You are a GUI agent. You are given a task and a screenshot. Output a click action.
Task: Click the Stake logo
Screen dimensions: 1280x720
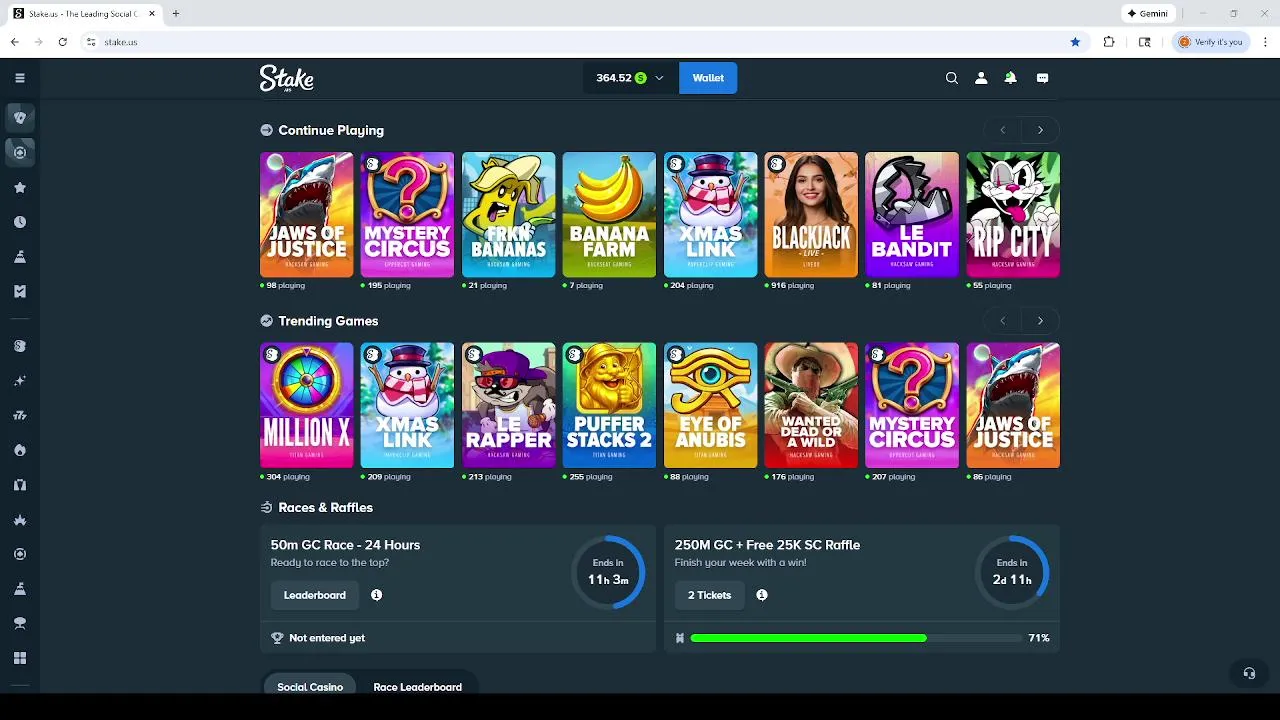[x=287, y=78]
